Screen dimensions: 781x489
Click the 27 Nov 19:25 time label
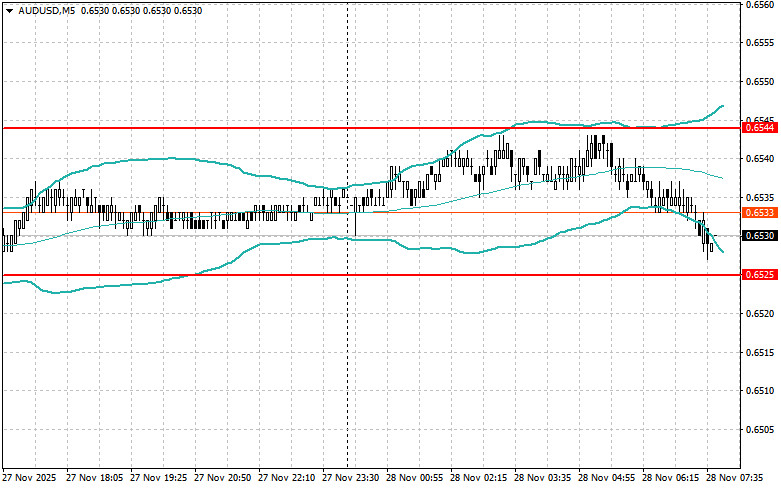(158, 478)
